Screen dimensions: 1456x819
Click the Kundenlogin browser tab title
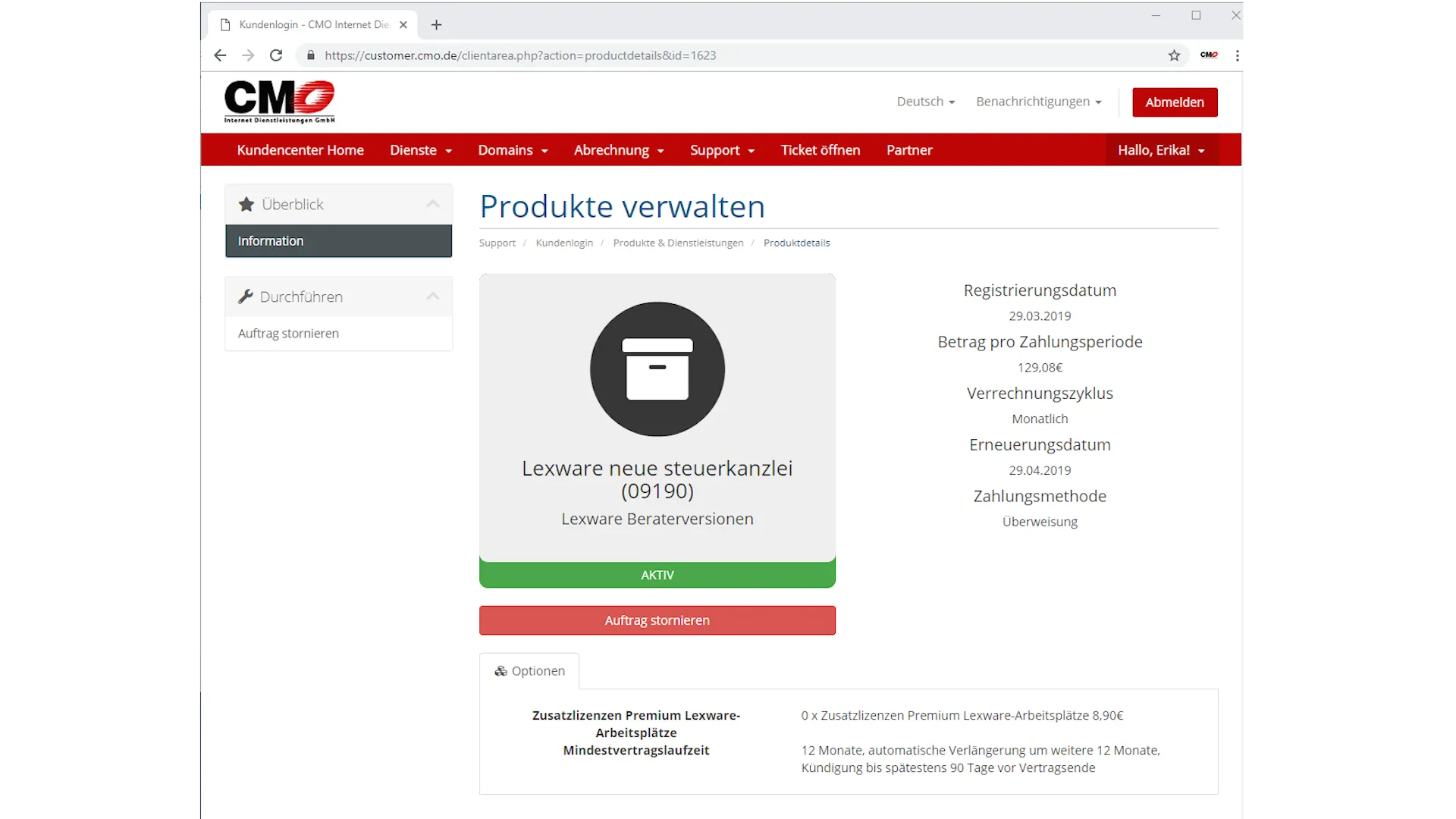tap(314, 25)
